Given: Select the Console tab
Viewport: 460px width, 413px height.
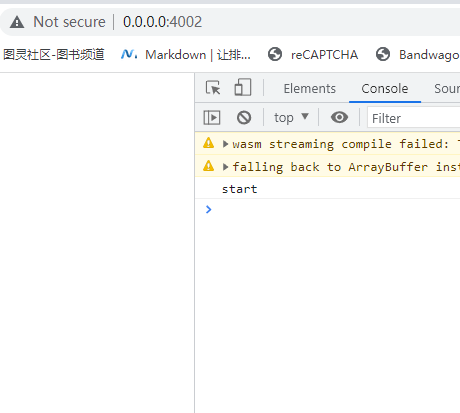Looking at the screenshot, I should pyautogui.click(x=385, y=89).
